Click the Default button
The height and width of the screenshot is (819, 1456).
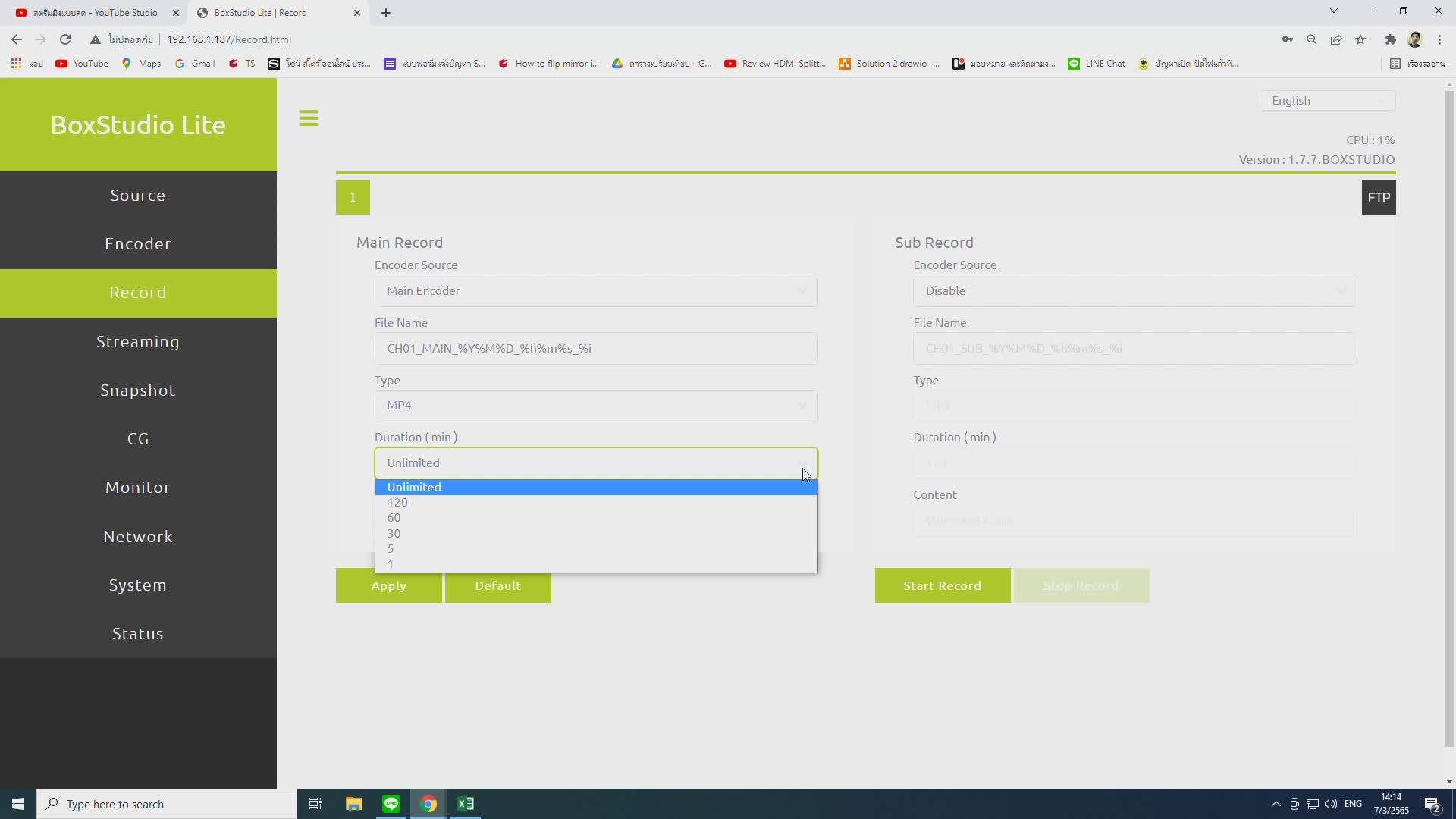(x=497, y=585)
